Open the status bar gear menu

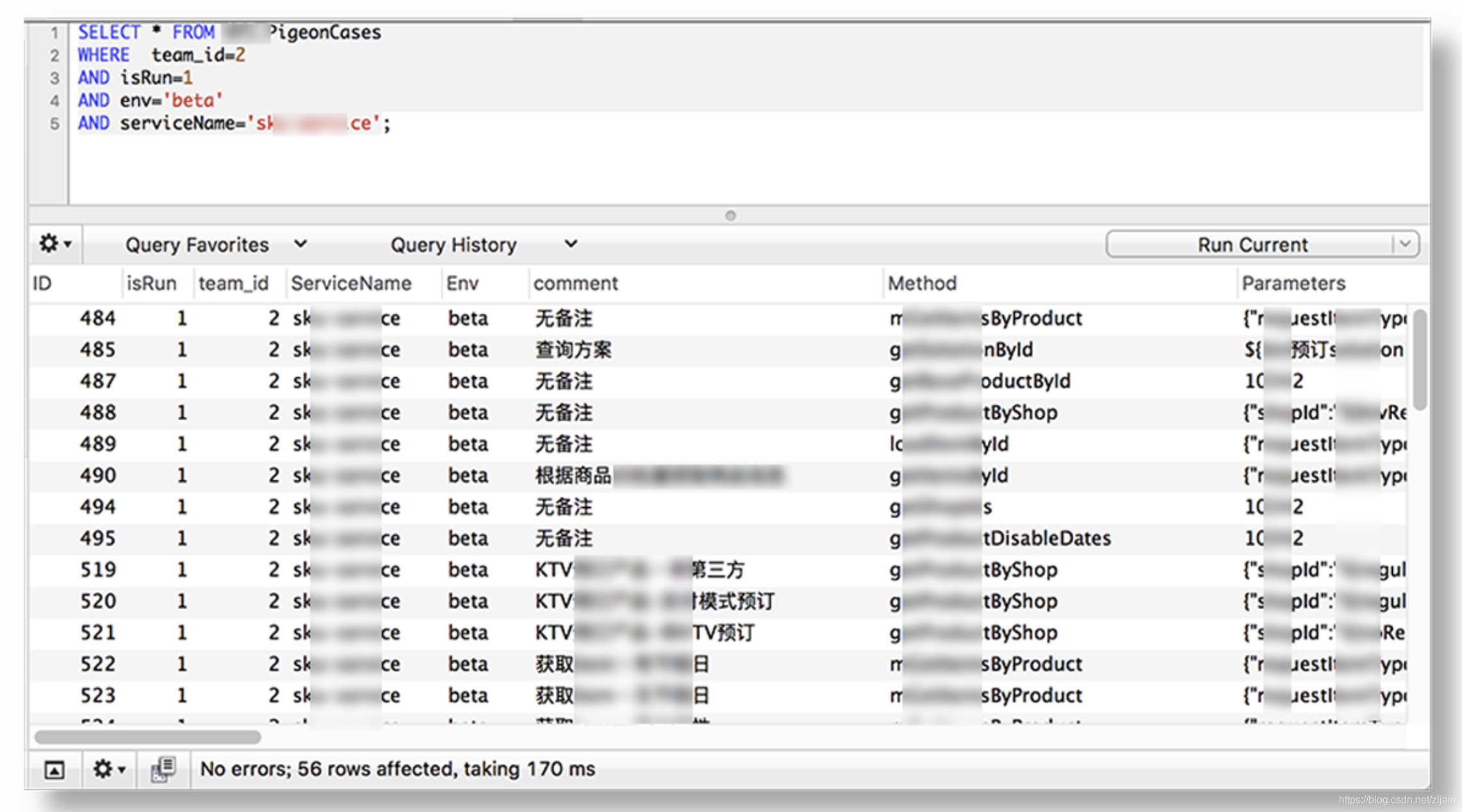109,769
